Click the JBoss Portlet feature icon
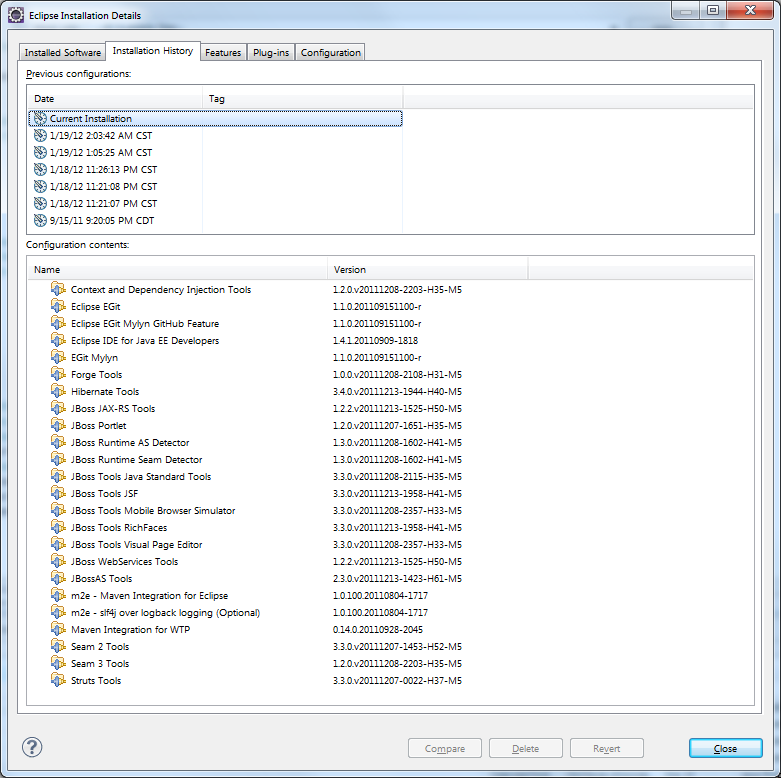The height and width of the screenshot is (778, 781). [x=58, y=425]
